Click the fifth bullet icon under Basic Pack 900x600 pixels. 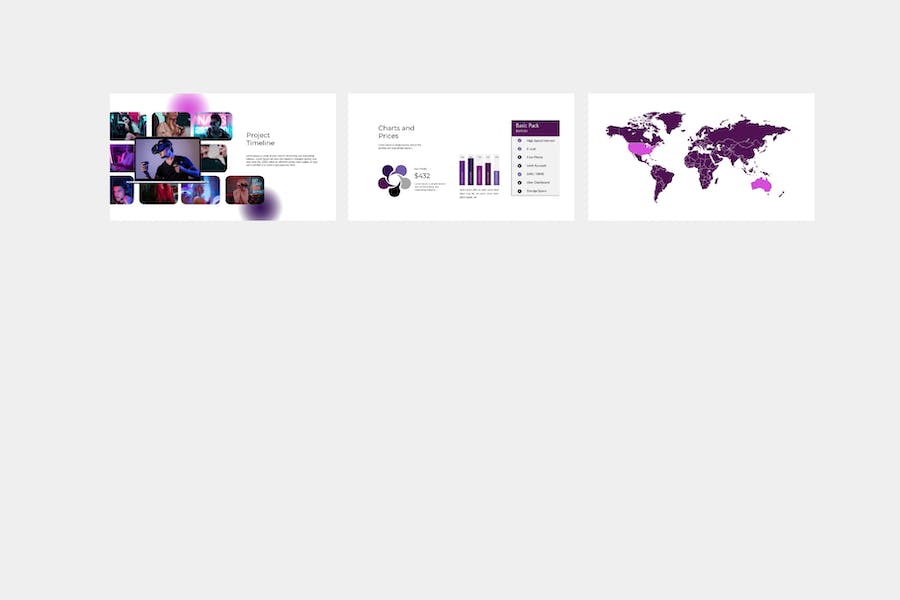pos(519,174)
